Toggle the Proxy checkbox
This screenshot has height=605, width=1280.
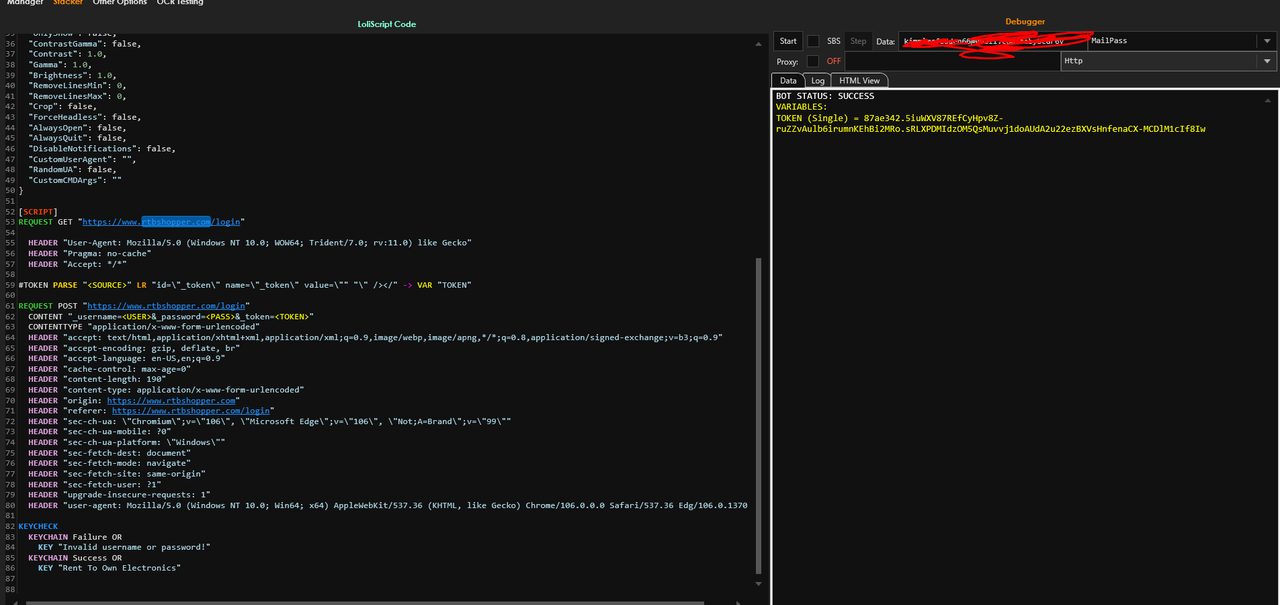[x=813, y=61]
